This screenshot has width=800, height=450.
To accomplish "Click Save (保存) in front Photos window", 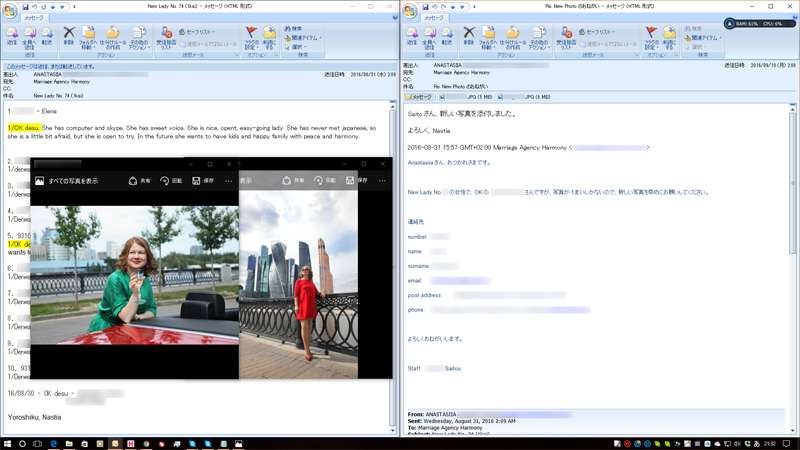I will 203,181.
